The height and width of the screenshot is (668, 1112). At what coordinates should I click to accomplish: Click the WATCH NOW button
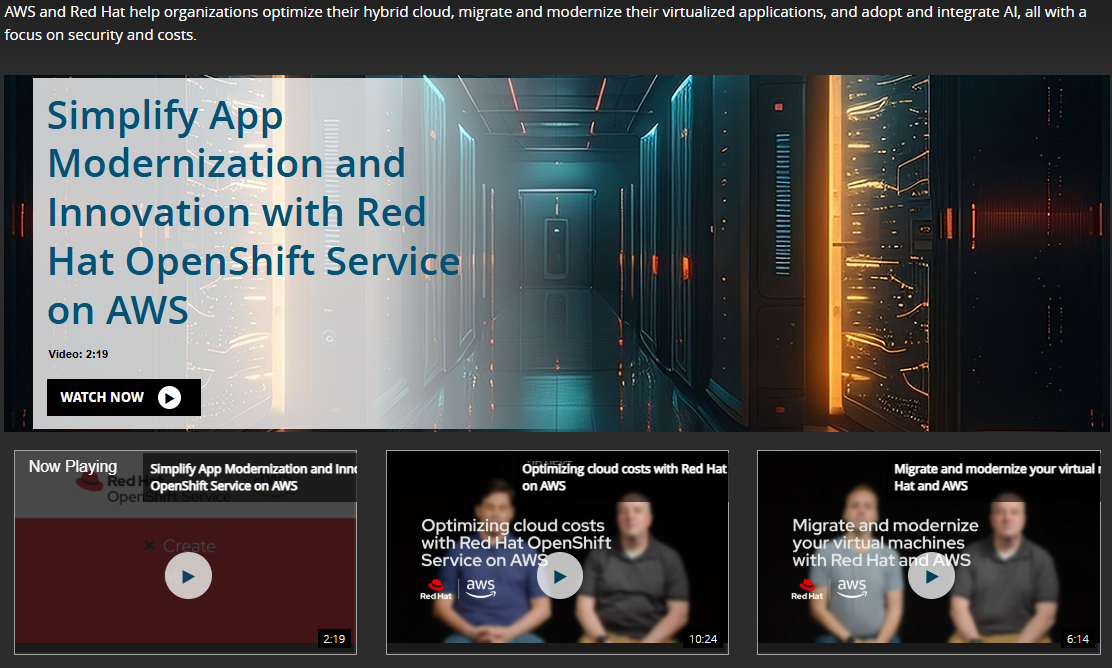[x=123, y=397]
